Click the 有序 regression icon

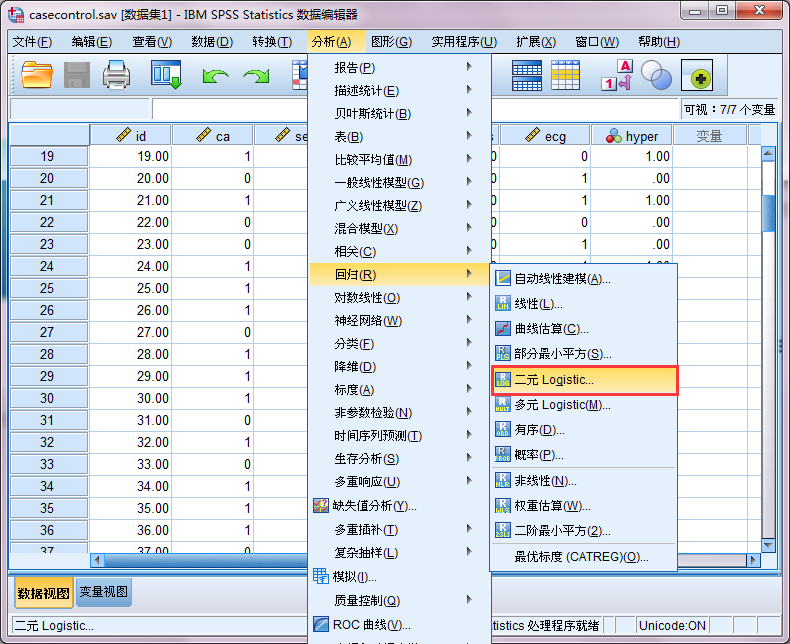point(503,430)
